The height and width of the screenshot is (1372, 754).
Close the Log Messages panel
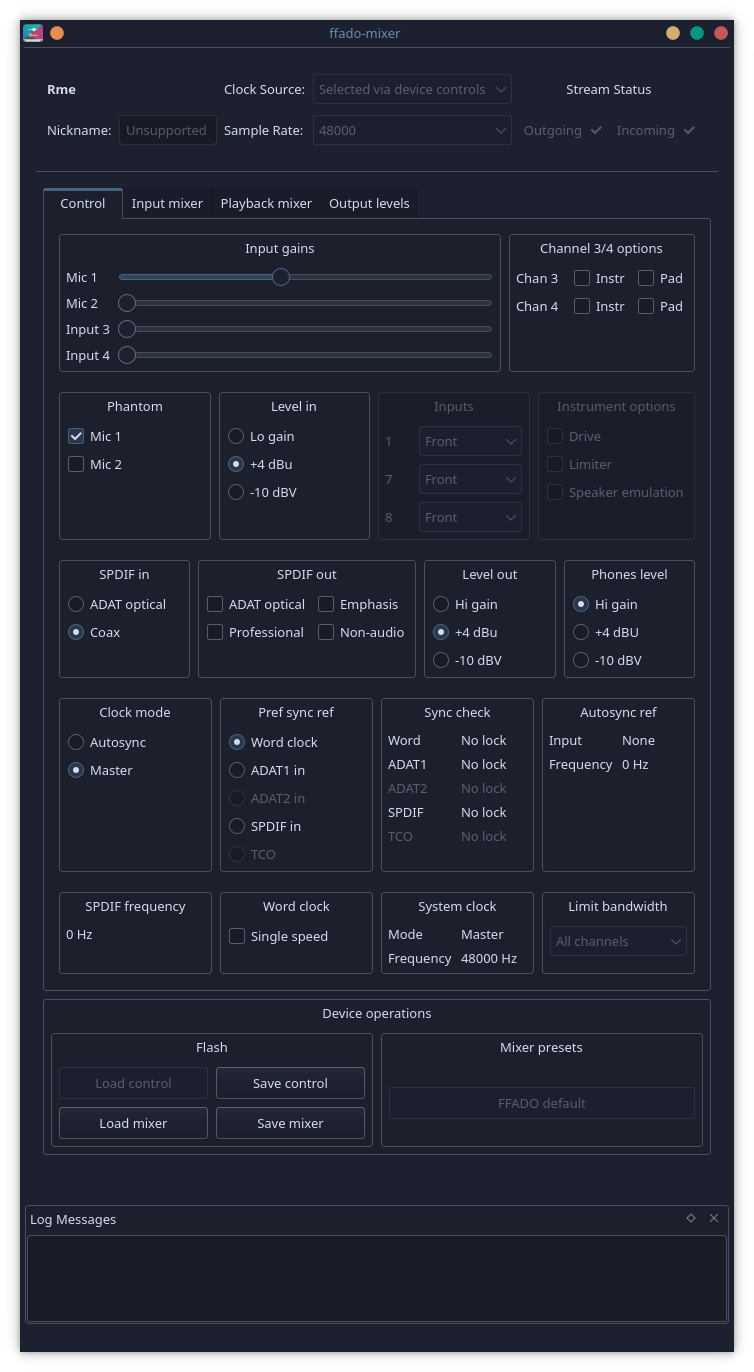click(x=714, y=1218)
